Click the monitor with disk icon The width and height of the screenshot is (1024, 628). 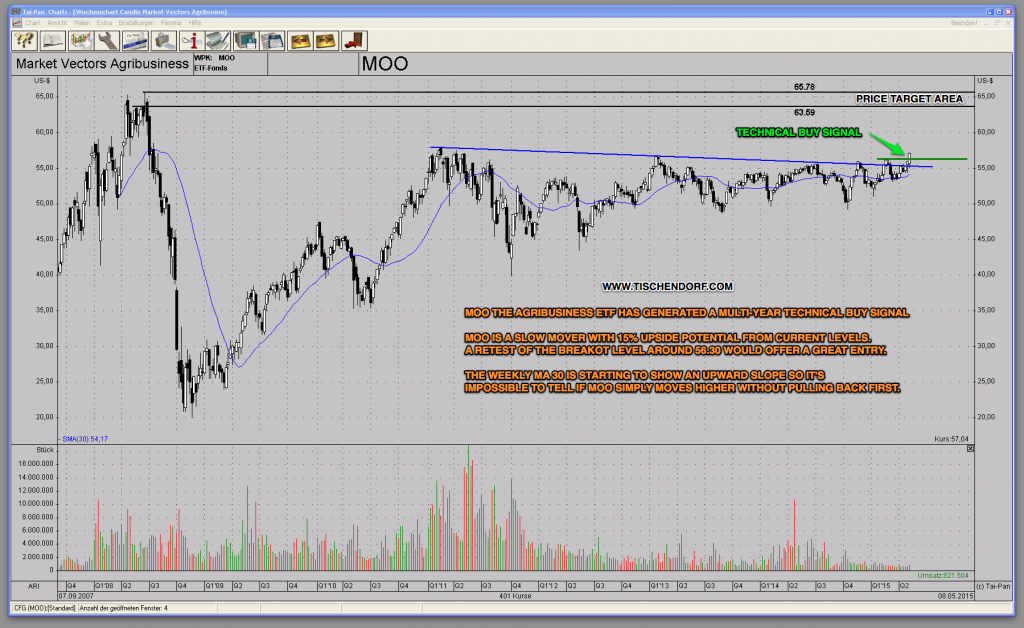244,40
